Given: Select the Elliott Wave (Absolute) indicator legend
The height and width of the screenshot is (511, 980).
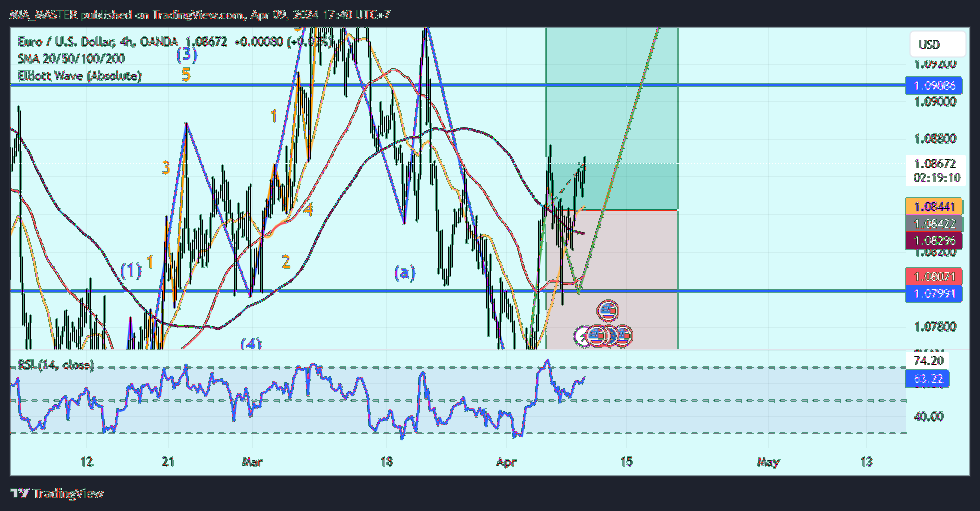Looking at the screenshot, I should [79, 76].
